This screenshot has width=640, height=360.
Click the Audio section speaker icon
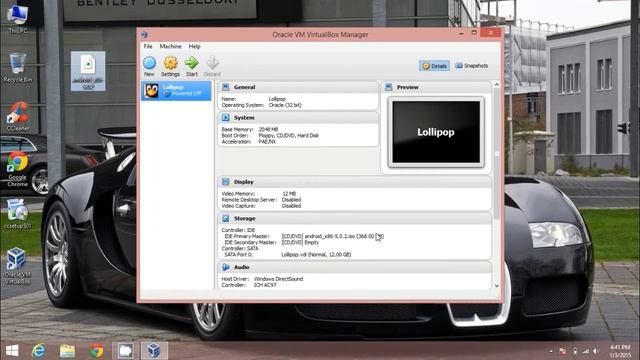225,267
